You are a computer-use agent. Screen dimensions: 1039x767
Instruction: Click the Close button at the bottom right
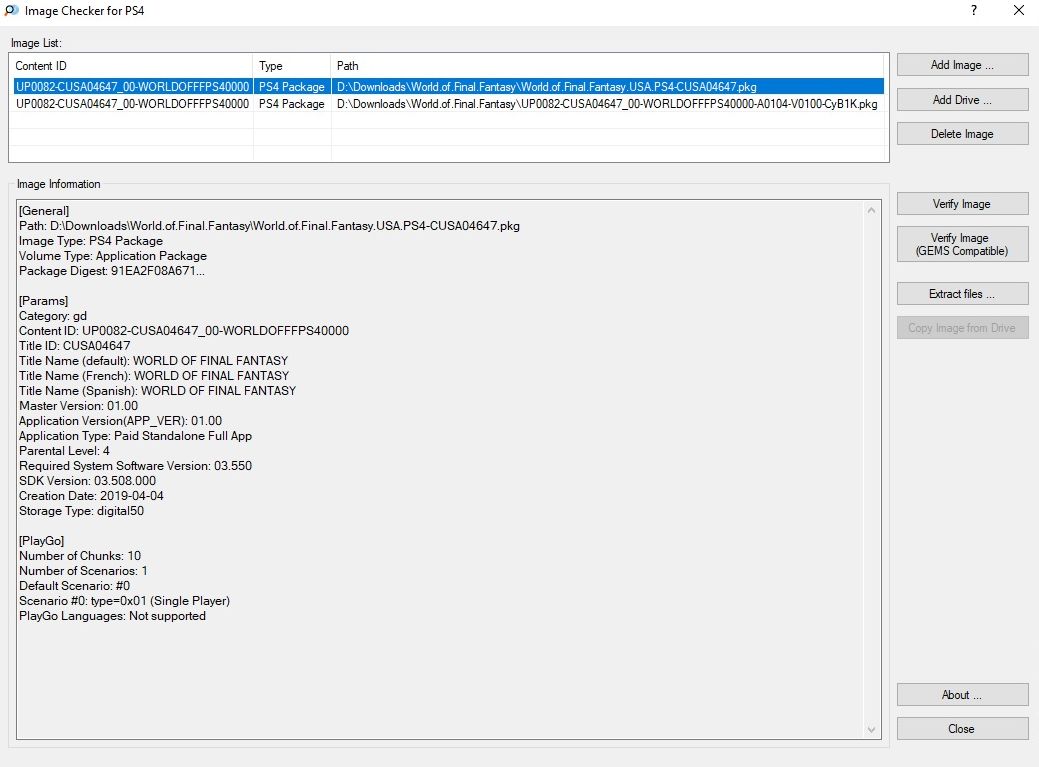pyautogui.click(x=962, y=729)
